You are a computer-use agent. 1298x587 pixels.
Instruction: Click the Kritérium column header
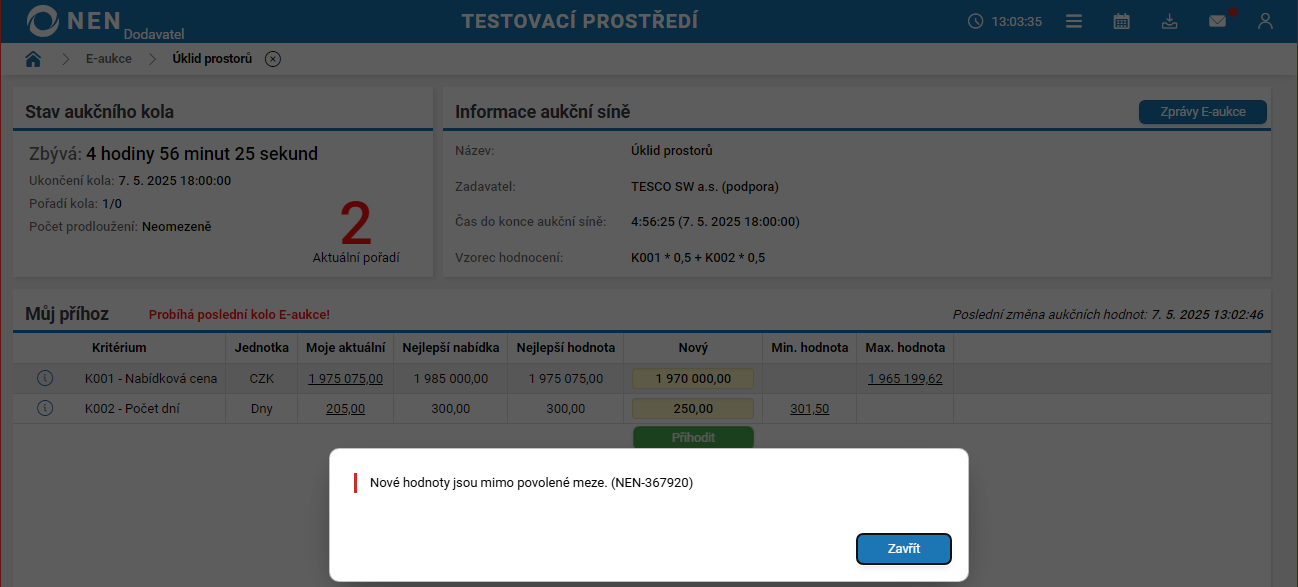(x=119, y=348)
